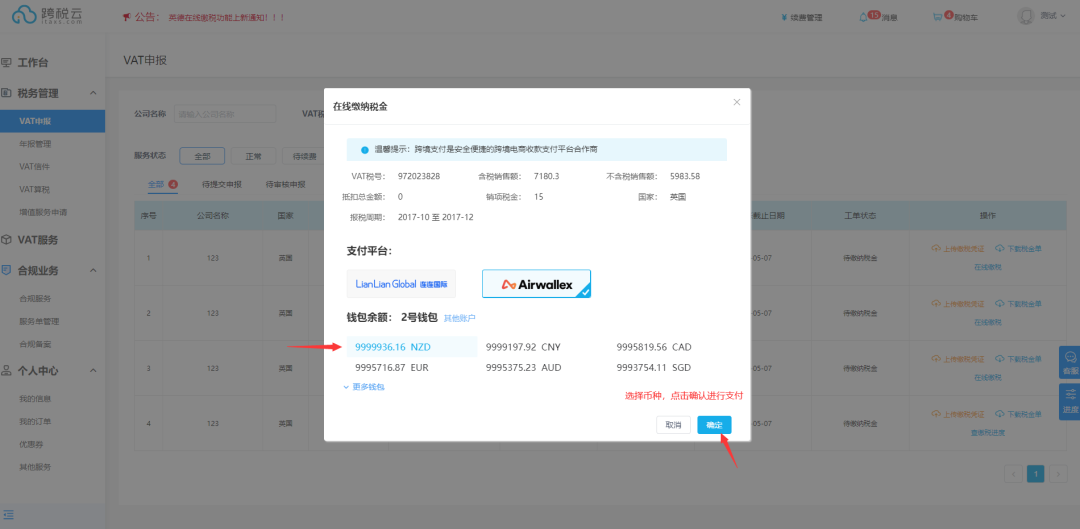Open 合规服务 in sidebar
Image resolution: width=1080 pixels, height=529 pixels.
35,298
